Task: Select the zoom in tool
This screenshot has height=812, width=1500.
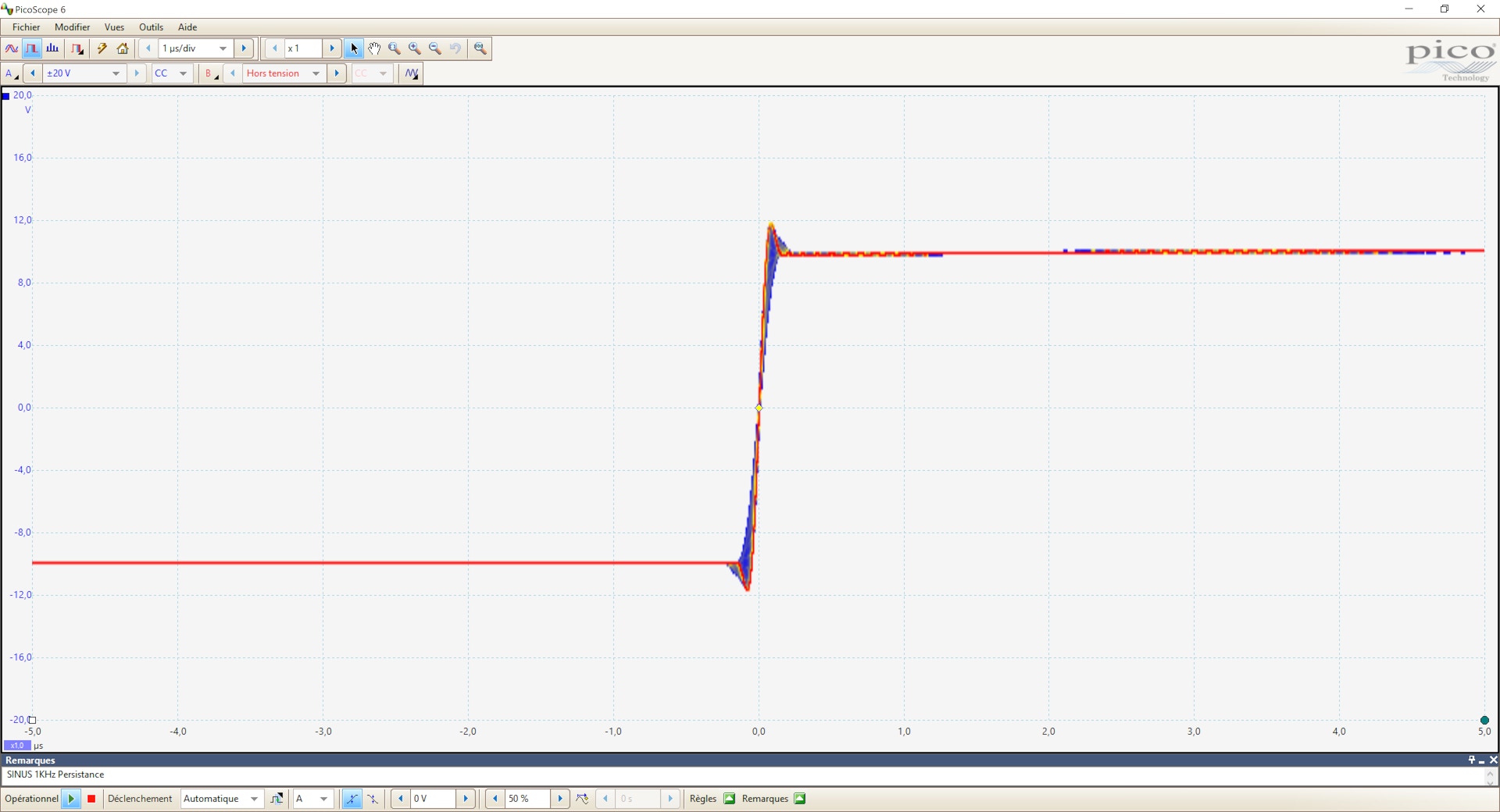Action: (415, 48)
